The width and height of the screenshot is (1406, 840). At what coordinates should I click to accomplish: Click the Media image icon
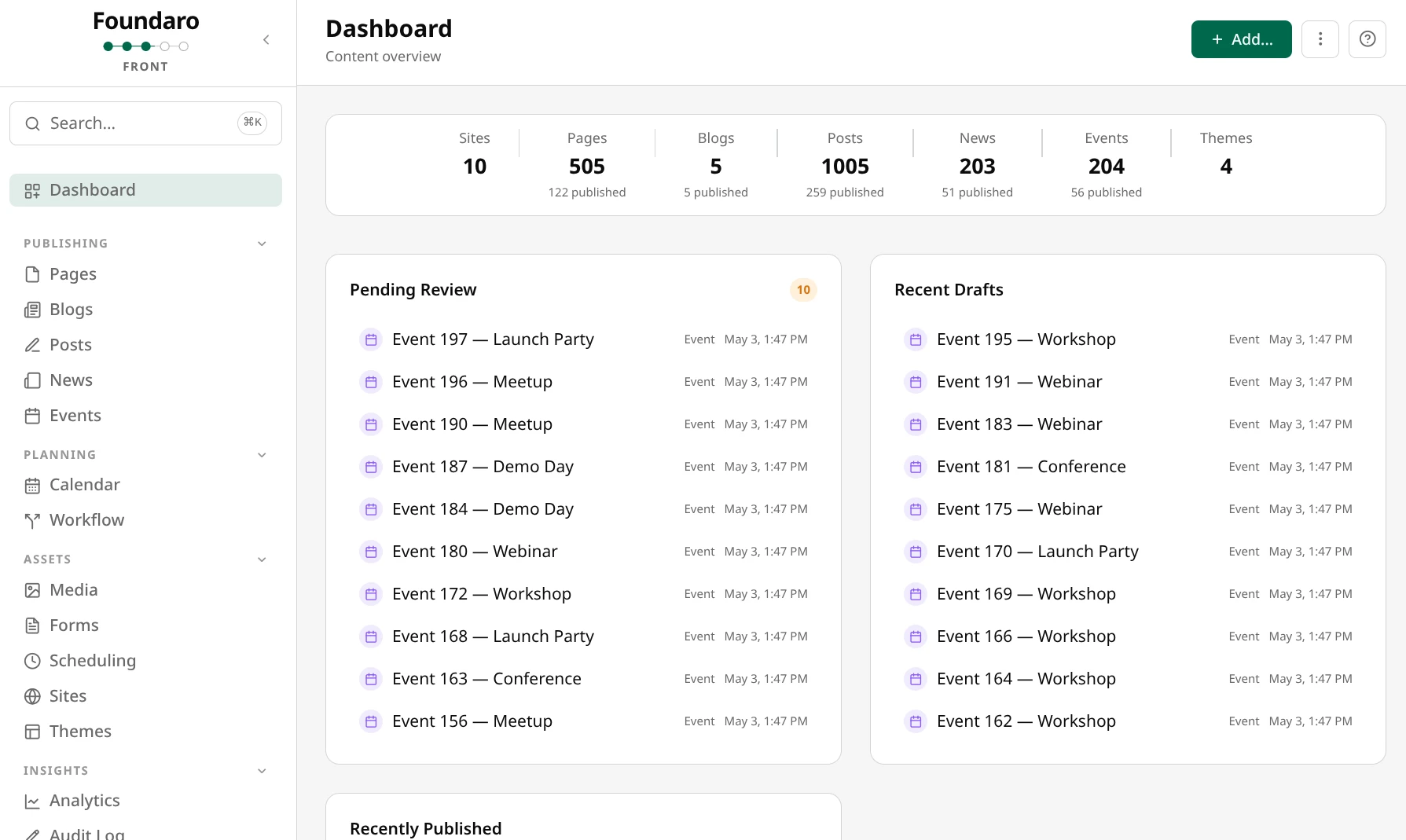[x=32, y=590]
